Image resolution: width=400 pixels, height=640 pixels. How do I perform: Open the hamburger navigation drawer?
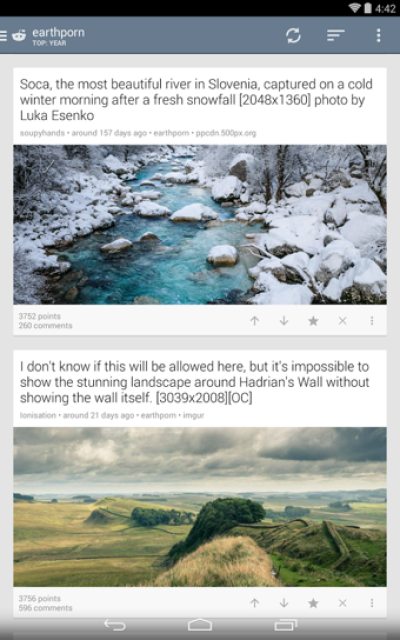[x=4, y=36]
